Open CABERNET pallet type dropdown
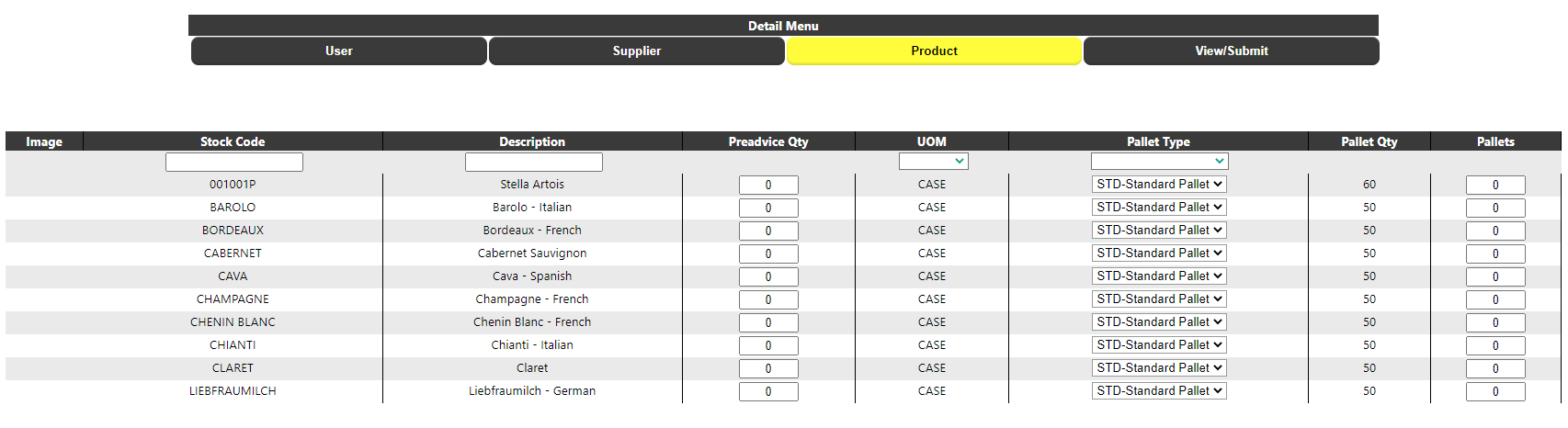This screenshot has width=1568, height=428. point(1160,253)
